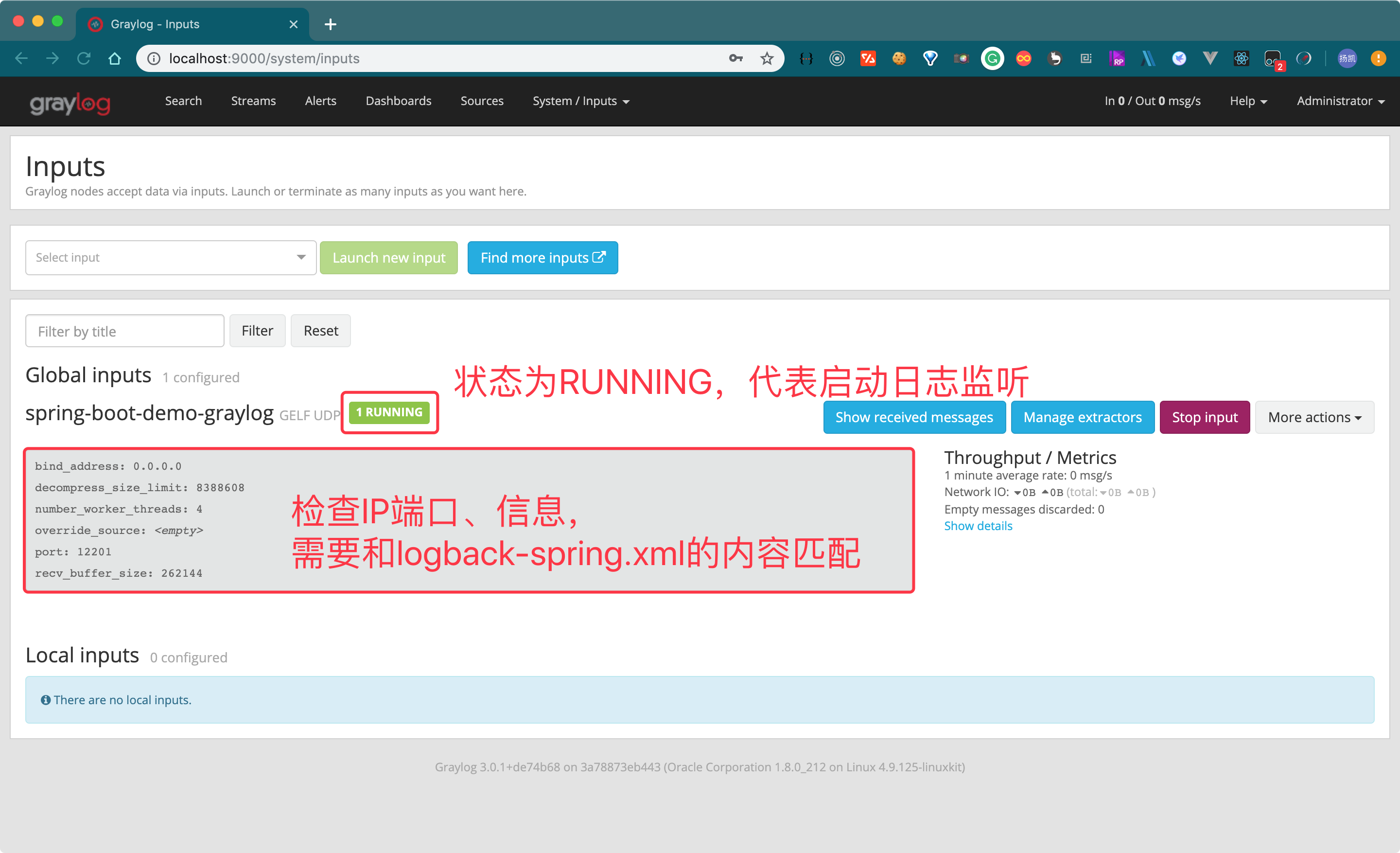
Task: Go to Alerts
Action: pyautogui.click(x=320, y=101)
